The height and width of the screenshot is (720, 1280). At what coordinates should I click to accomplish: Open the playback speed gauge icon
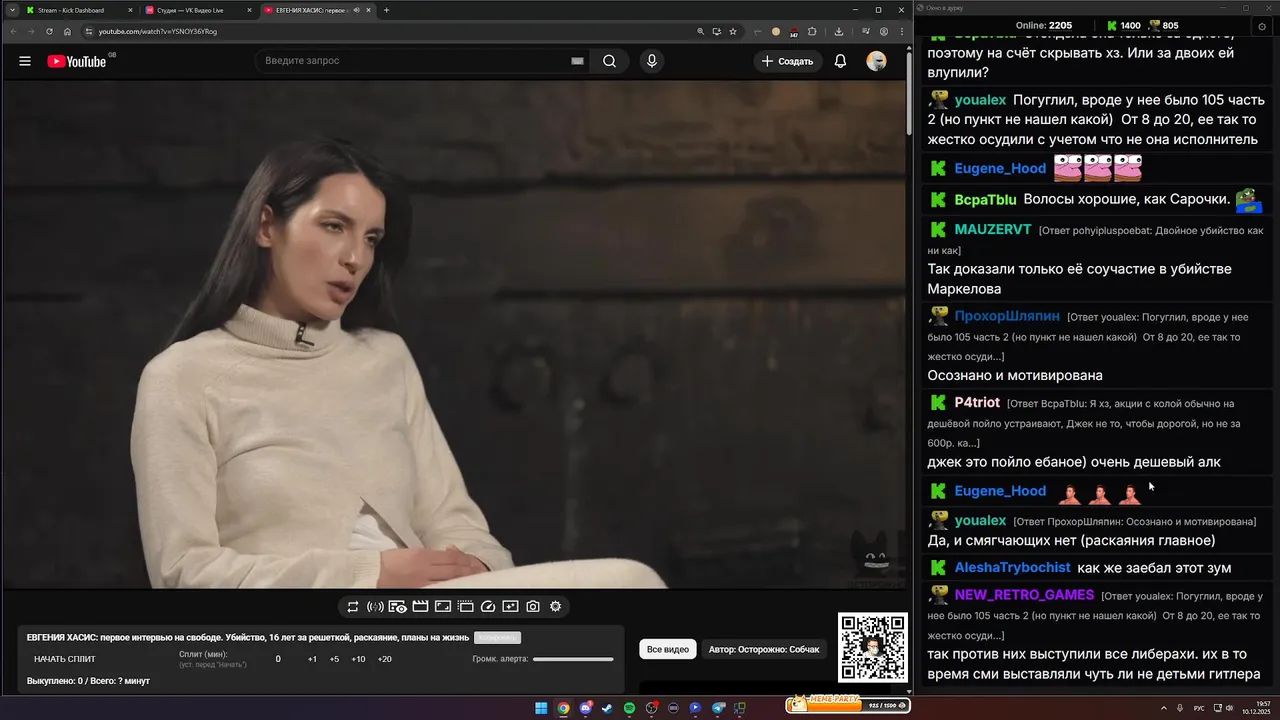coord(488,606)
